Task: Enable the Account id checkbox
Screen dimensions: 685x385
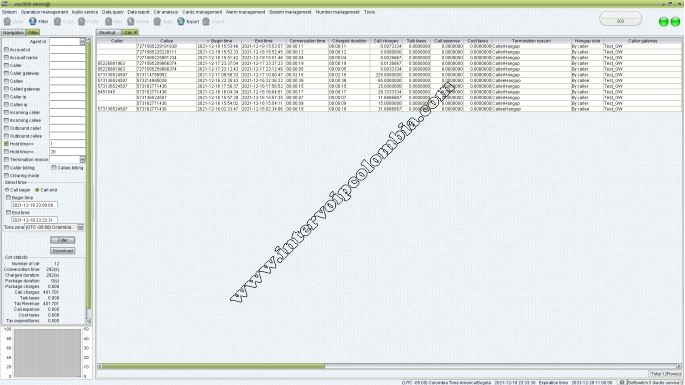Action: [6, 49]
